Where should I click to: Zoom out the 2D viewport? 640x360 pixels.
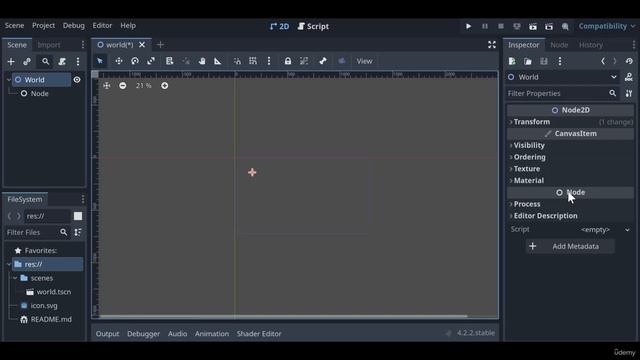coord(122,86)
